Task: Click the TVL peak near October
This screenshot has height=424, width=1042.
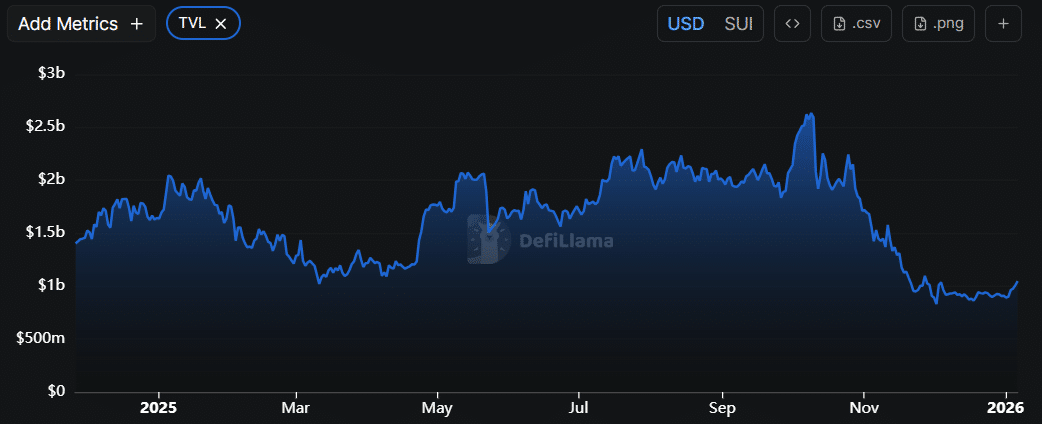Action: pyautogui.click(x=810, y=114)
